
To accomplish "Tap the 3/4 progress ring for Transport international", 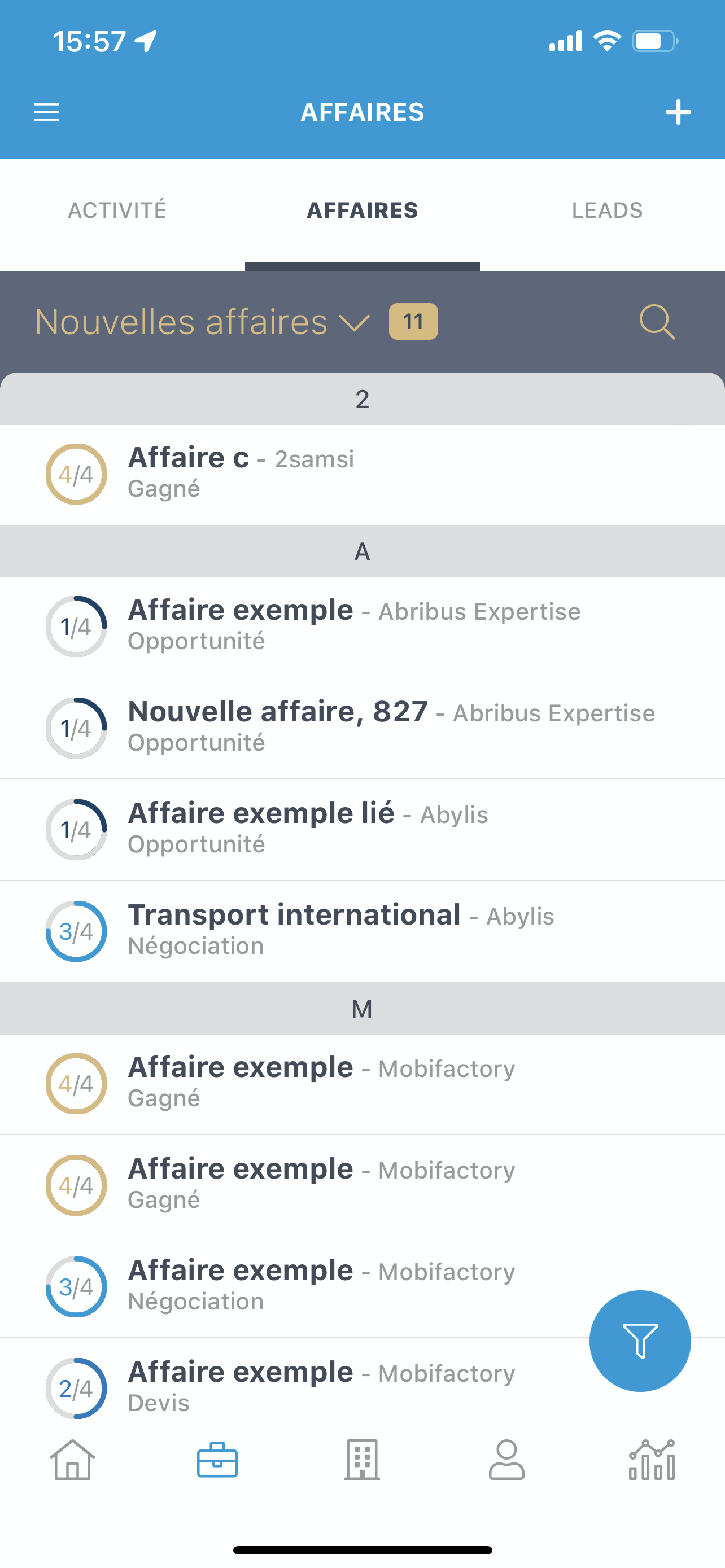I will pyautogui.click(x=76, y=931).
